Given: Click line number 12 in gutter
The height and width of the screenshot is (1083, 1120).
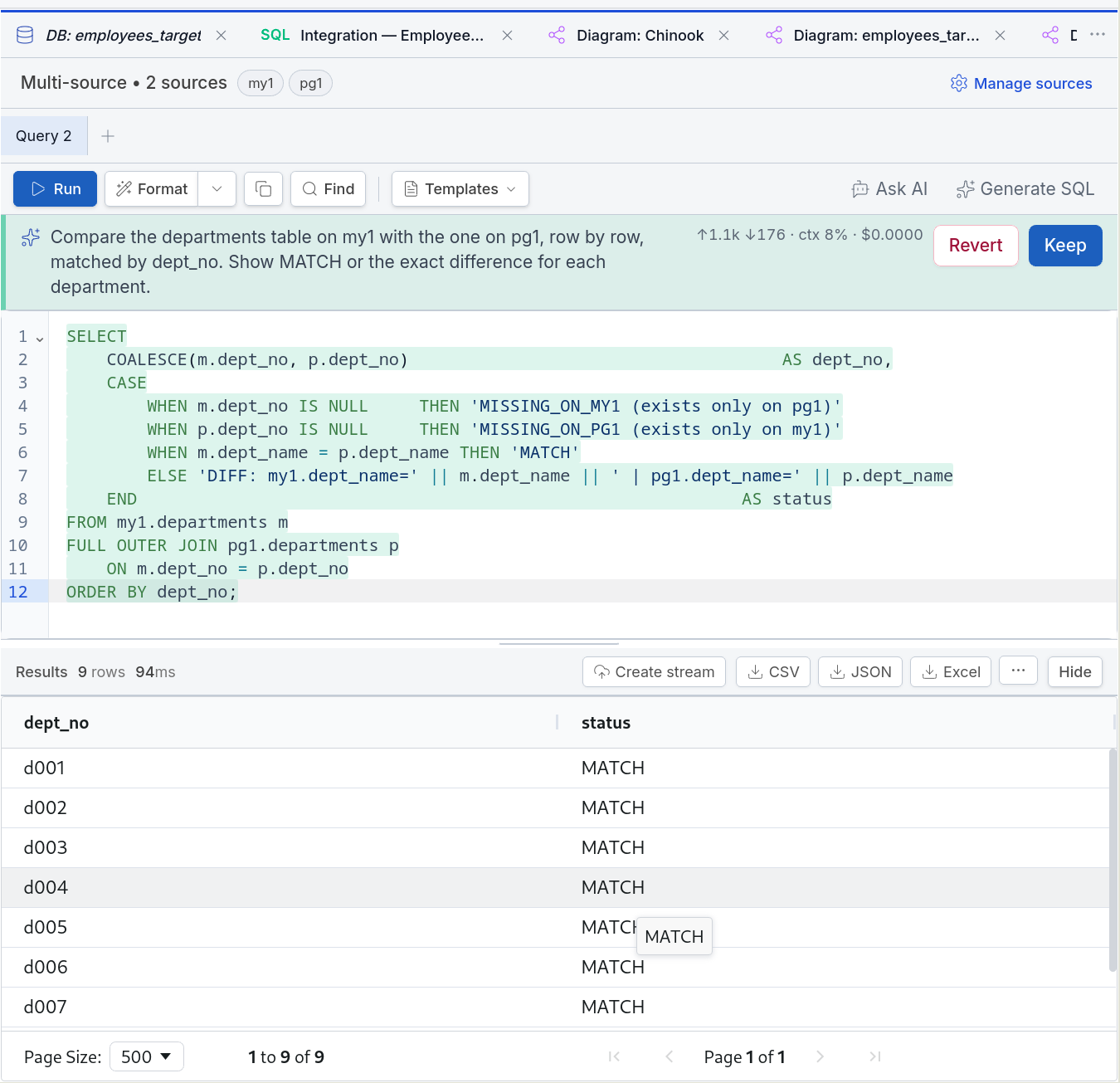Looking at the screenshot, I should click(17, 592).
